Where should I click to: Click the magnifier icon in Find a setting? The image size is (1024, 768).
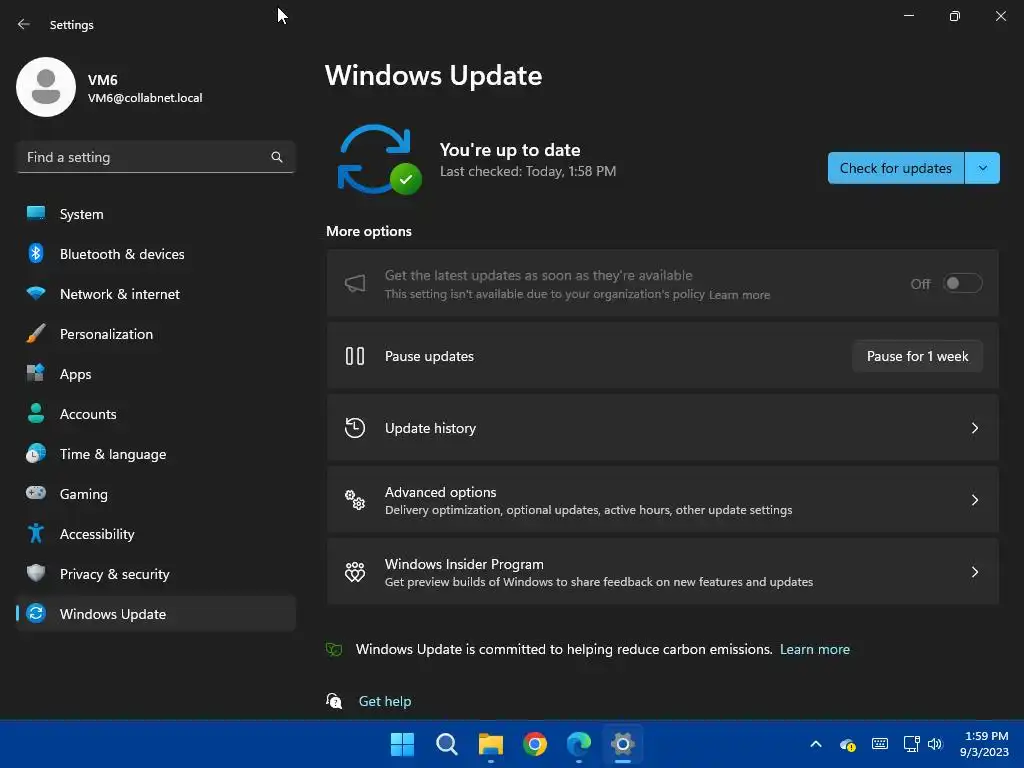(x=277, y=157)
